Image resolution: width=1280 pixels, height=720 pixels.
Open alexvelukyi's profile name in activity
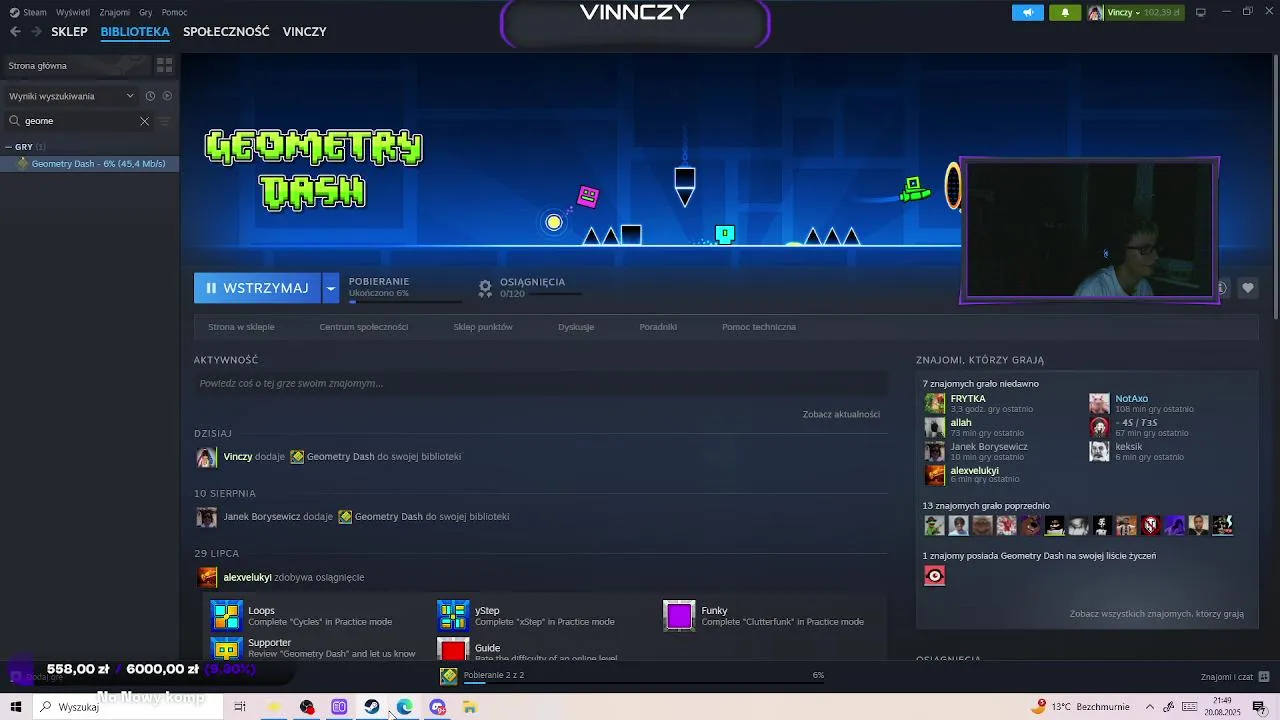tap(247, 577)
